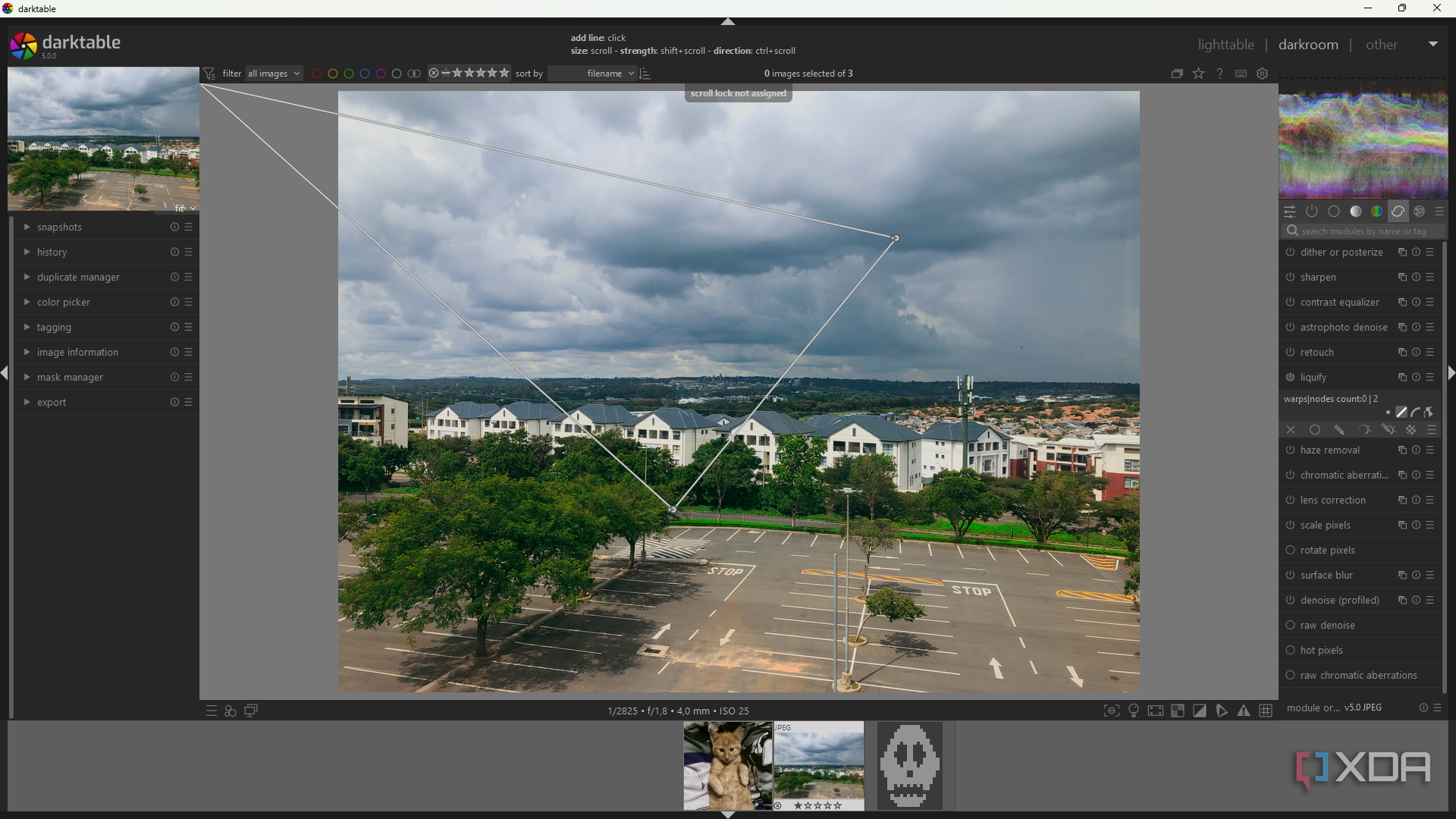Open the quick access panel
The width and height of the screenshot is (1456, 819).
[x=1290, y=212]
